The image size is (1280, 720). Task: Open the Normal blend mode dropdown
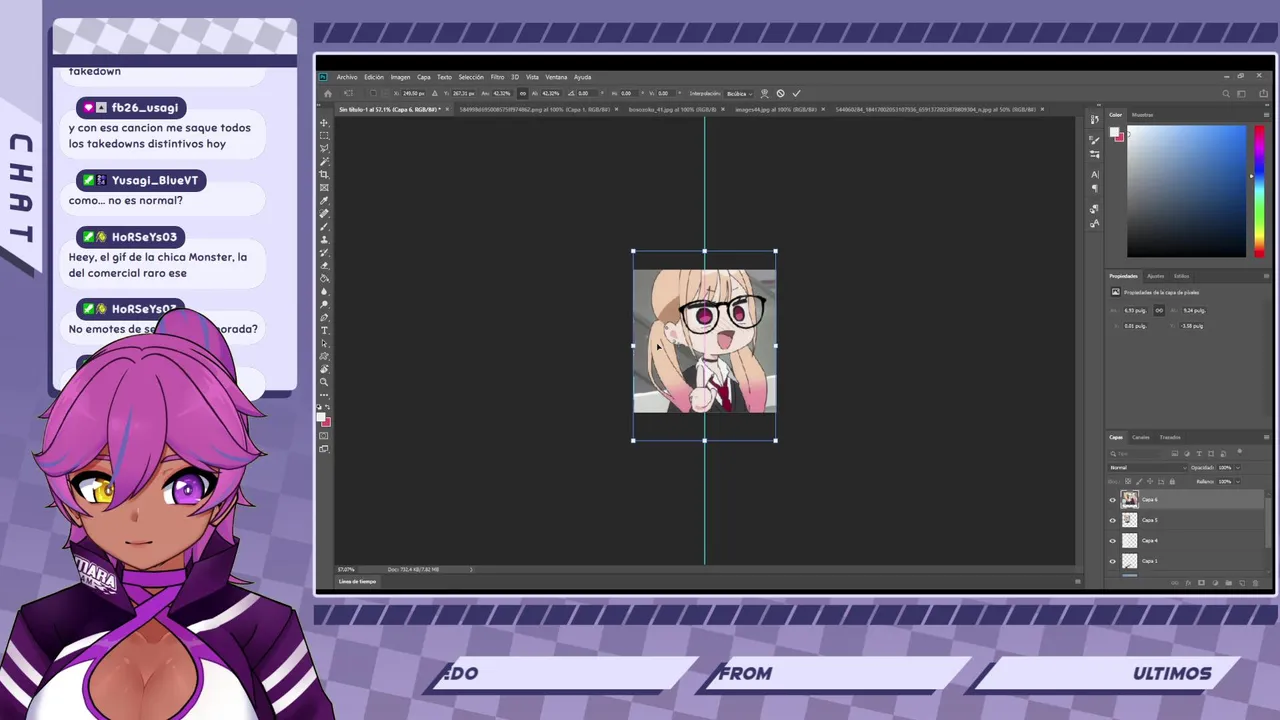coord(1148,468)
